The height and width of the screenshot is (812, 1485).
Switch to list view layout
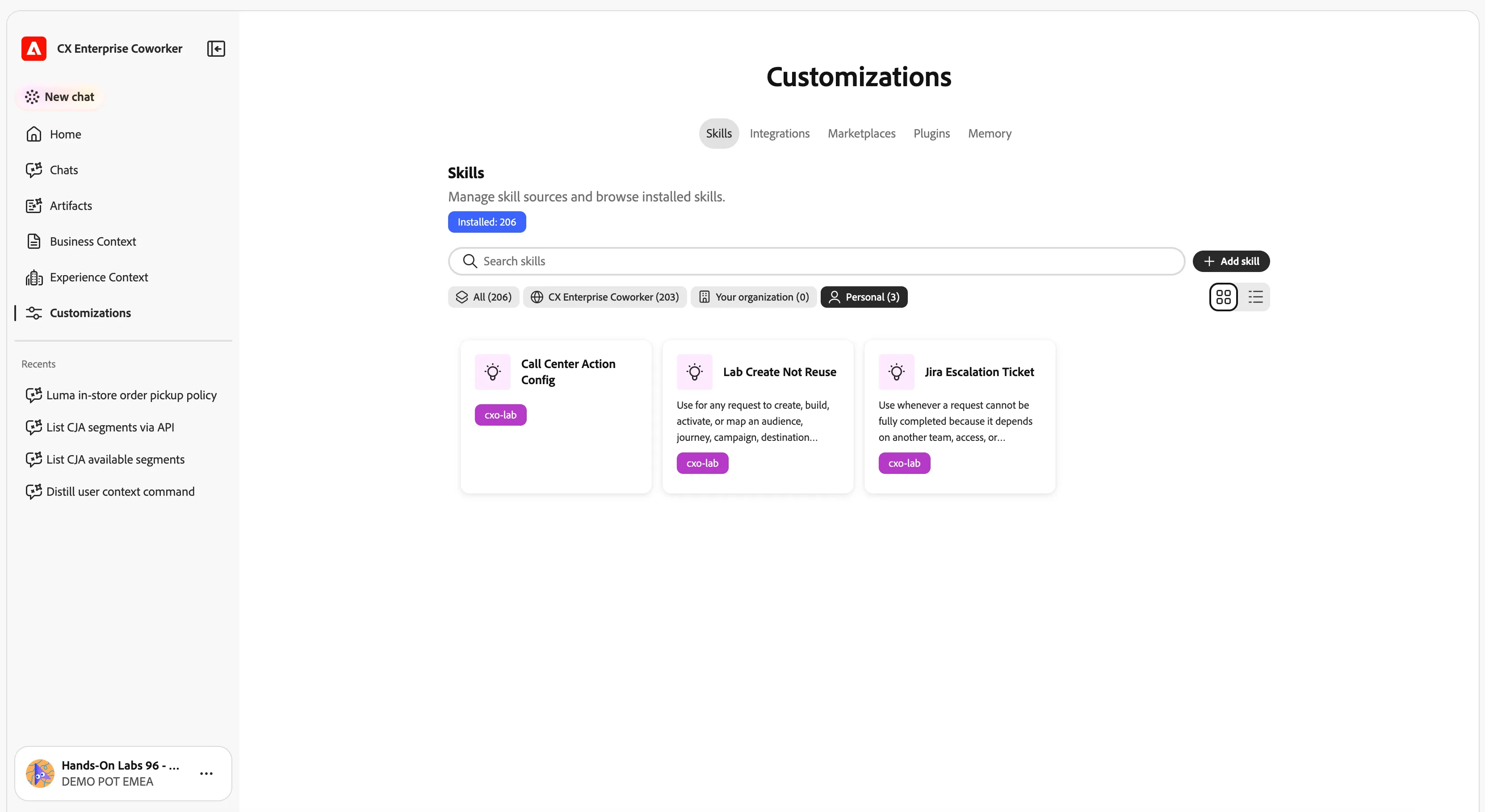[x=1255, y=297]
